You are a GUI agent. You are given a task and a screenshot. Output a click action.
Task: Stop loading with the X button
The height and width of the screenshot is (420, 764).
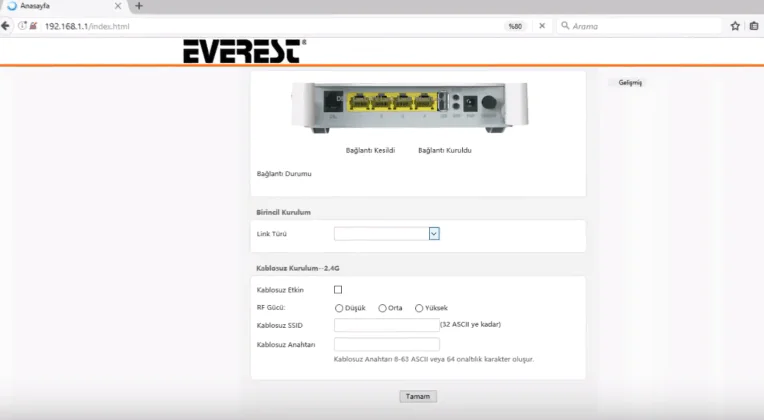click(x=542, y=26)
